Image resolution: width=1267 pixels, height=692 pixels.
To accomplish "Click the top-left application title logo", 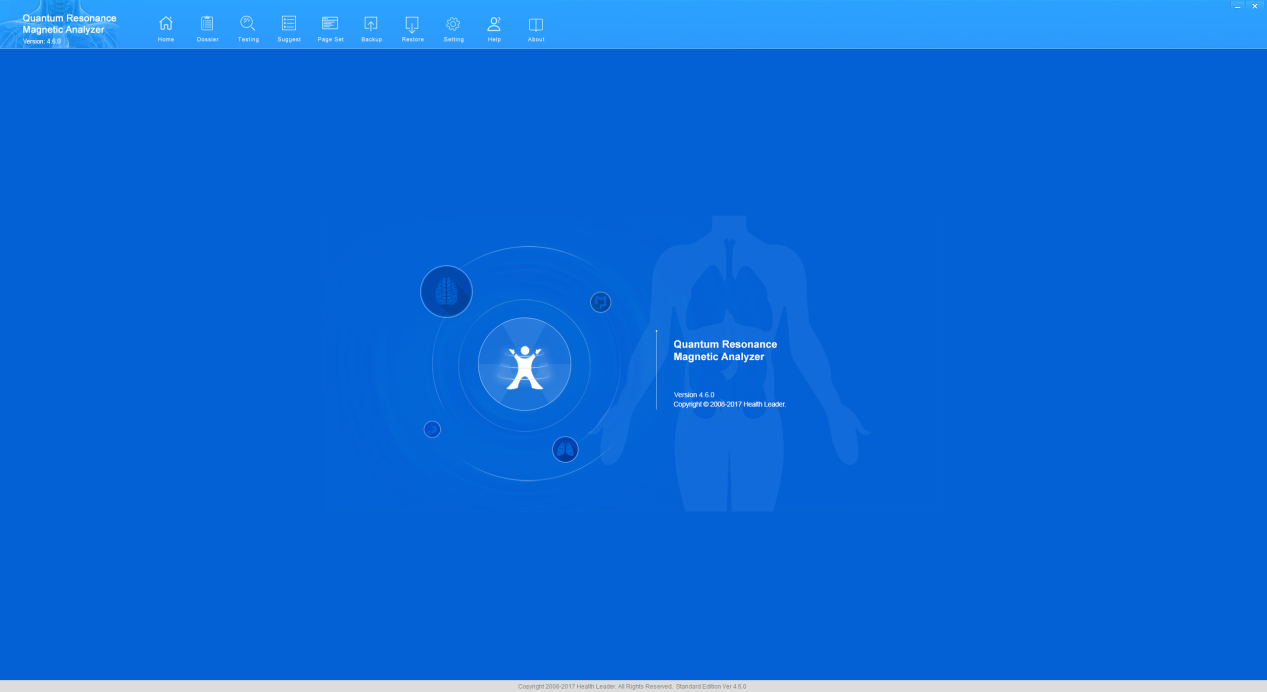I will pyautogui.click(x=69, y=27).
